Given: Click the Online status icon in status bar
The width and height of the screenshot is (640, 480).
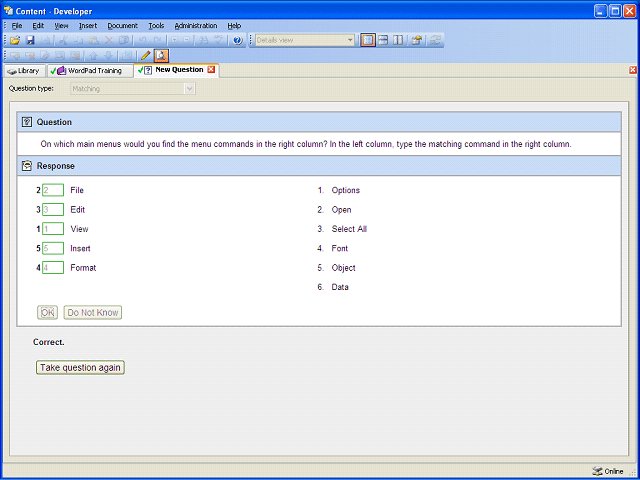Looking at the screenshot, I should tap(597, 471).
